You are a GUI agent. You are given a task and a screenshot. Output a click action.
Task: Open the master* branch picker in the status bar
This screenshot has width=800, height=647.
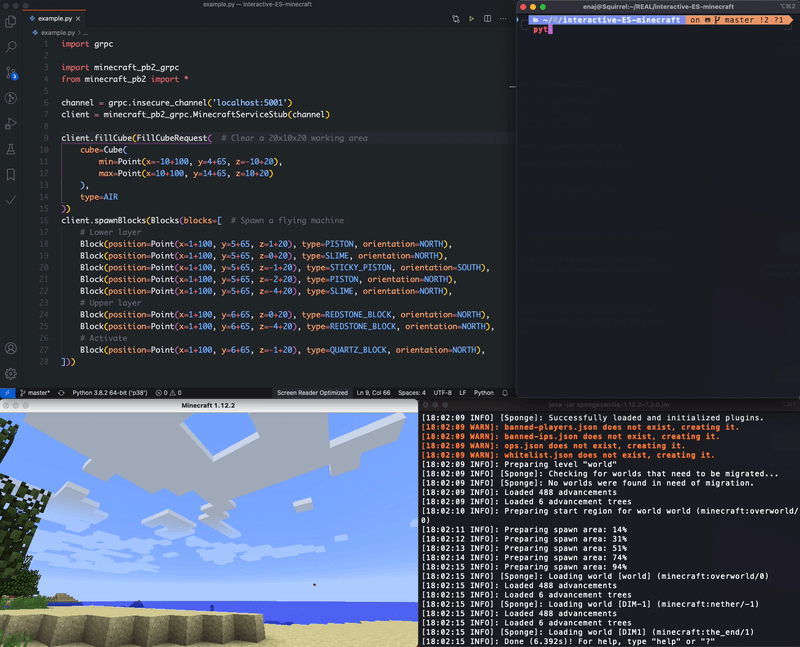35,393
